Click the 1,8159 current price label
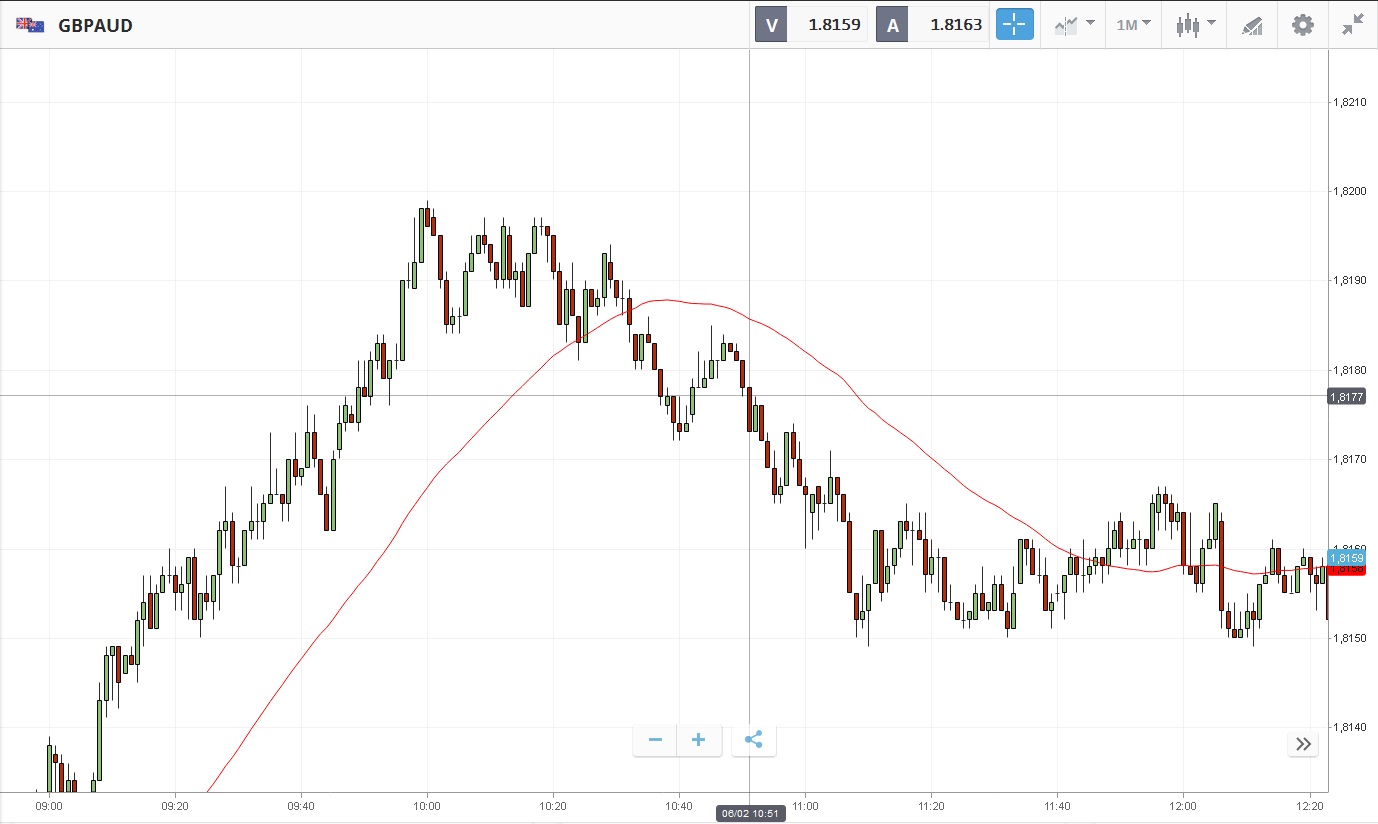 [1346, 557]
